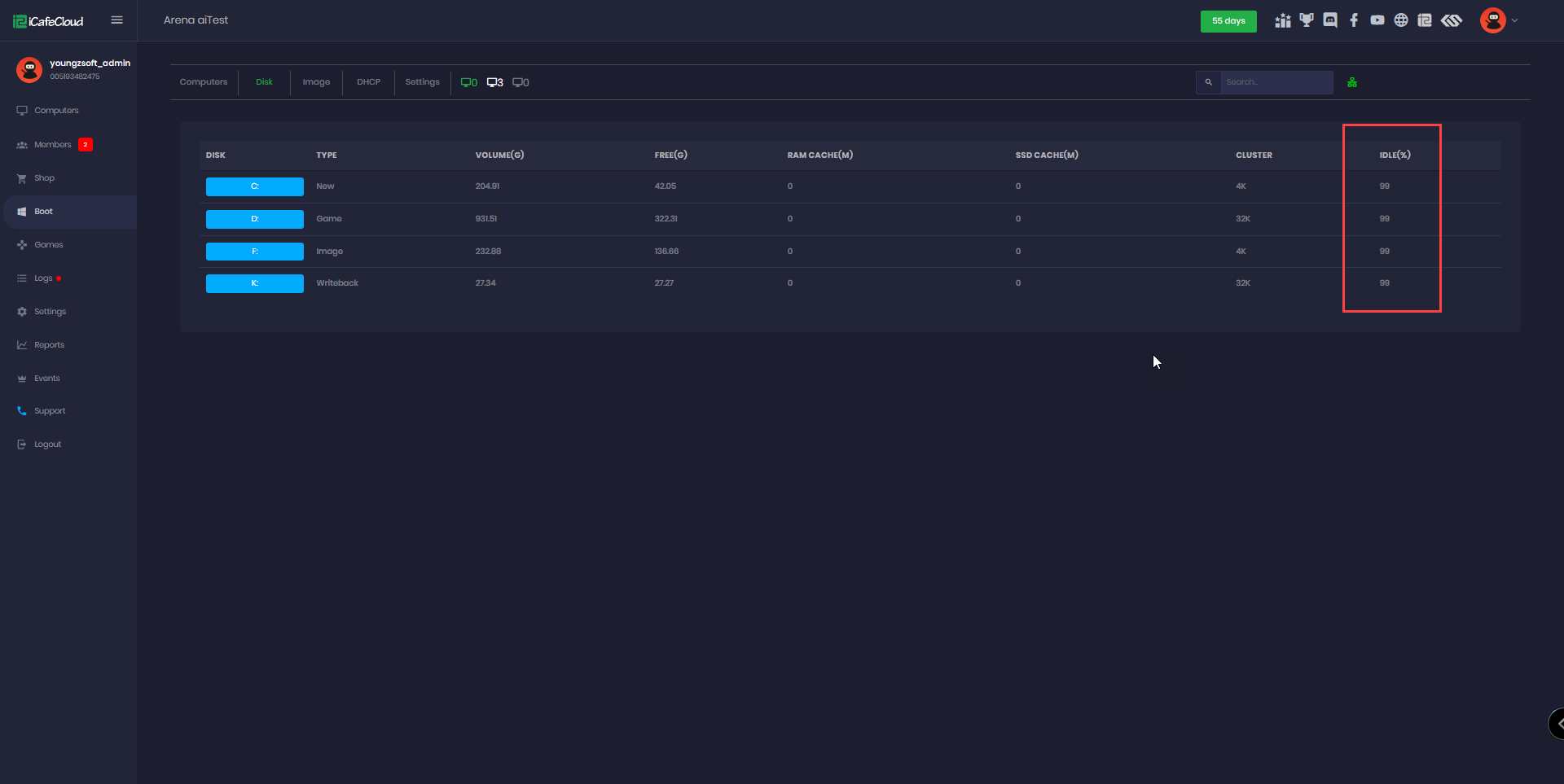
Task: Click the trophy icon in header
Action: click(x=1307, y=20)
